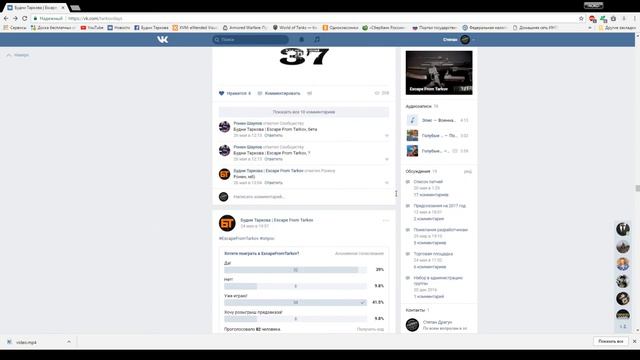The height and width of the screenshot is (360, 640).
Task: Click the browser Forward arrow
Action: [x=15, y=18]
